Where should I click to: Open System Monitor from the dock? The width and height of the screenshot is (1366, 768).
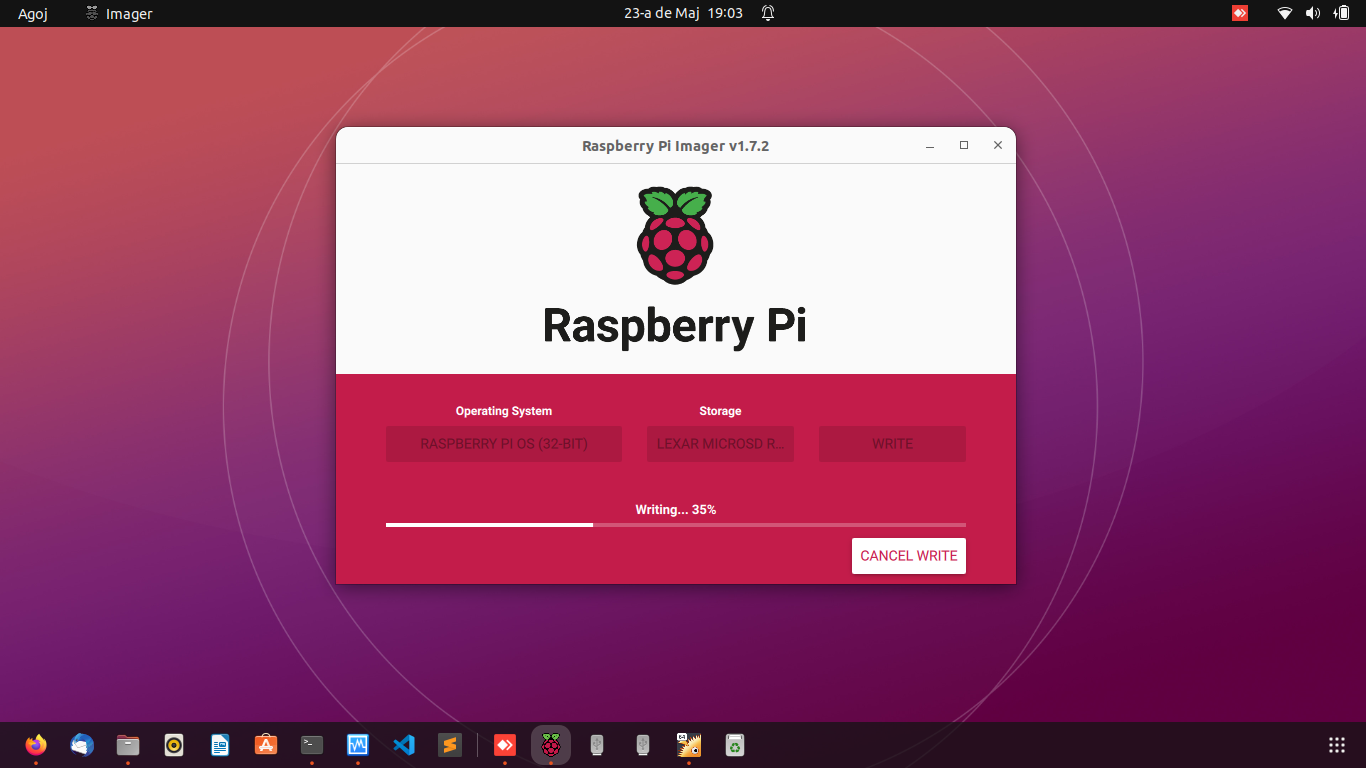tap(358, 745)
